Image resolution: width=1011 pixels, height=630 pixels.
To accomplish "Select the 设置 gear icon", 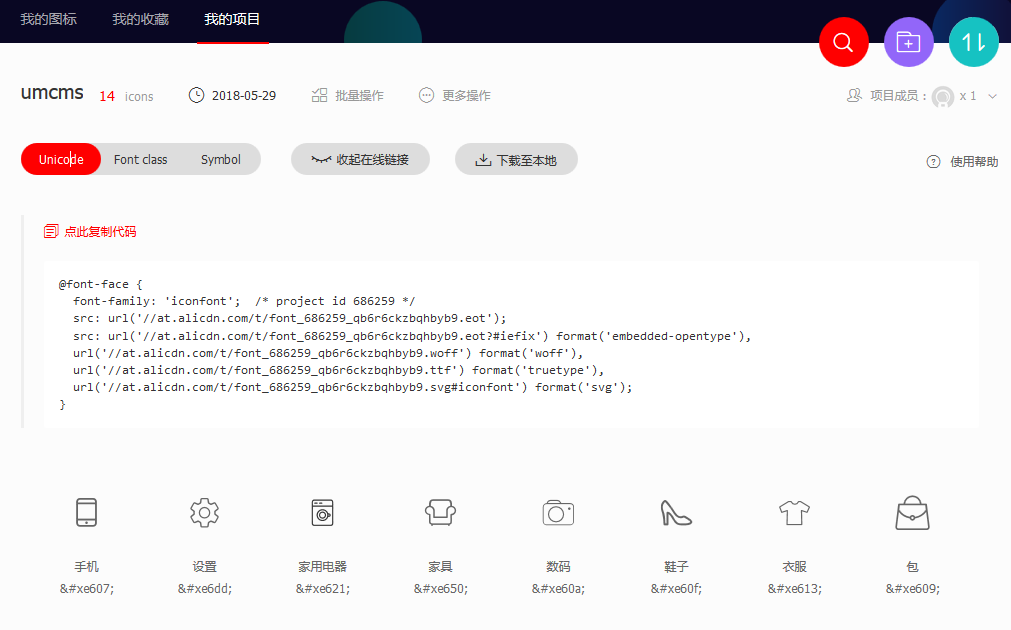I will (x=204, y=511).
